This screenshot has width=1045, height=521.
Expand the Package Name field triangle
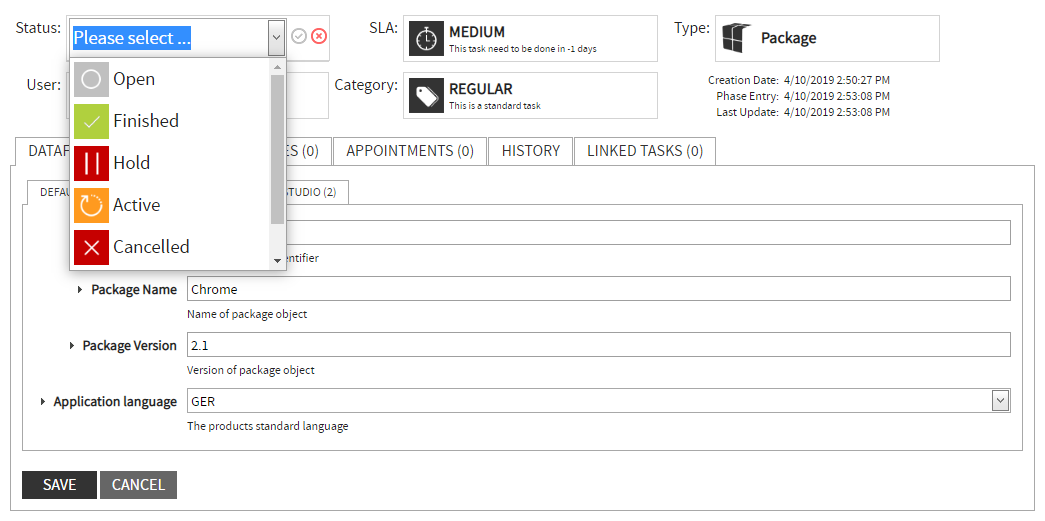coord(80,290)
